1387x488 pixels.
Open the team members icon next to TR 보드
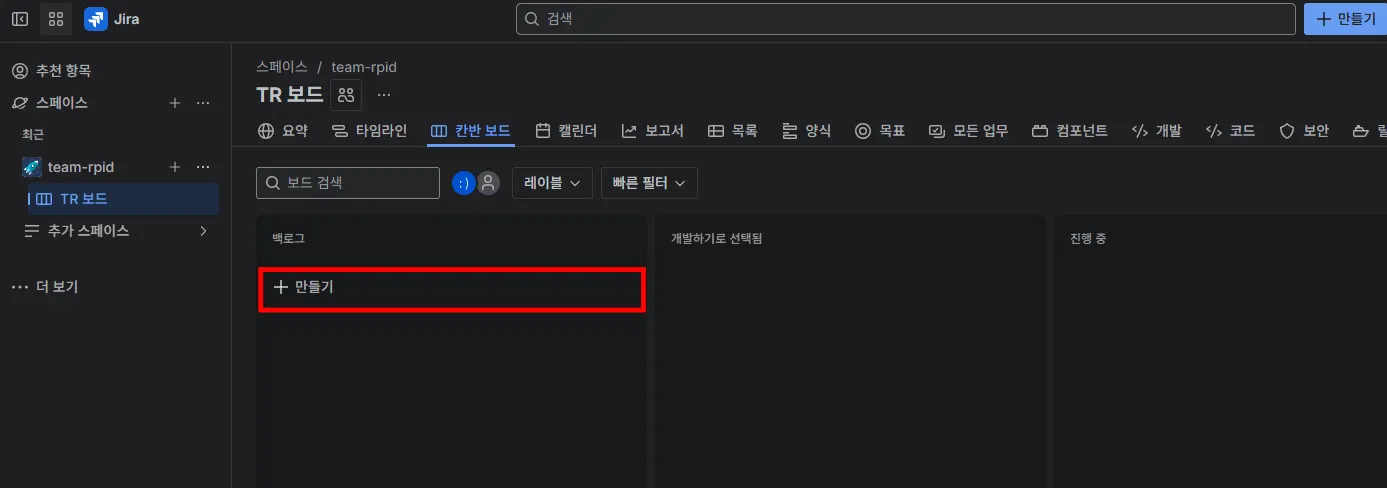click(346, 94)
